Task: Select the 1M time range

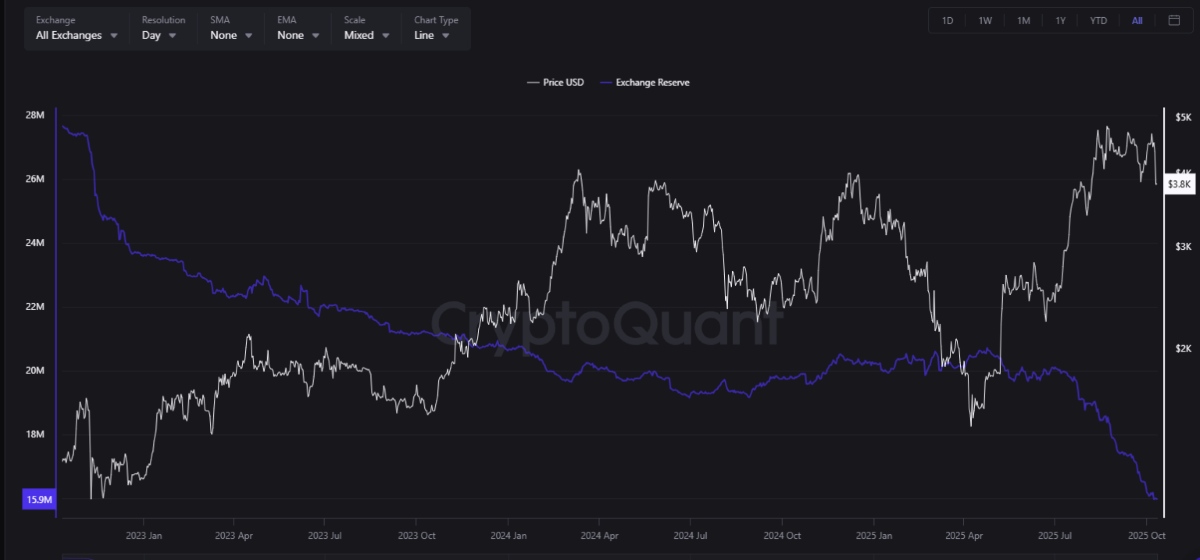Action: pyautogui.click(x=1023, y=20)
